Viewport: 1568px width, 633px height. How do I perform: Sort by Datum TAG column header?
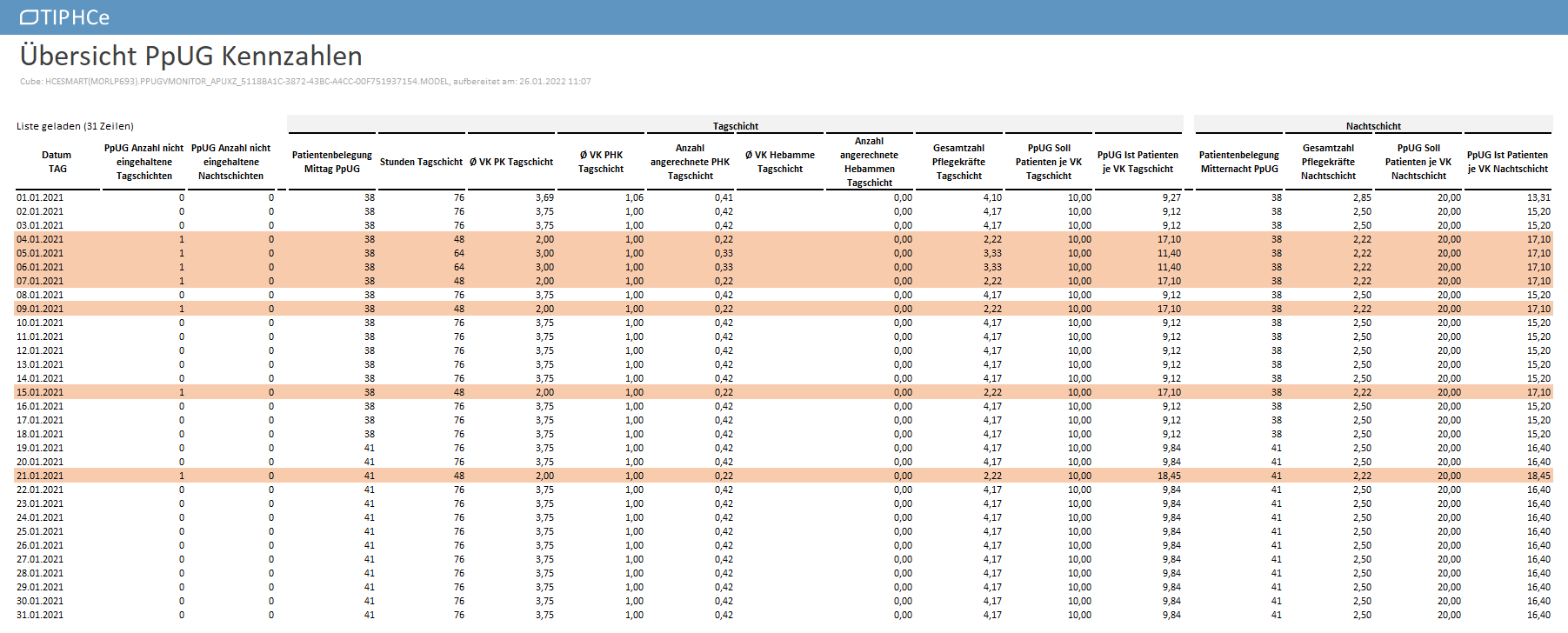click(x=57, y=162)
